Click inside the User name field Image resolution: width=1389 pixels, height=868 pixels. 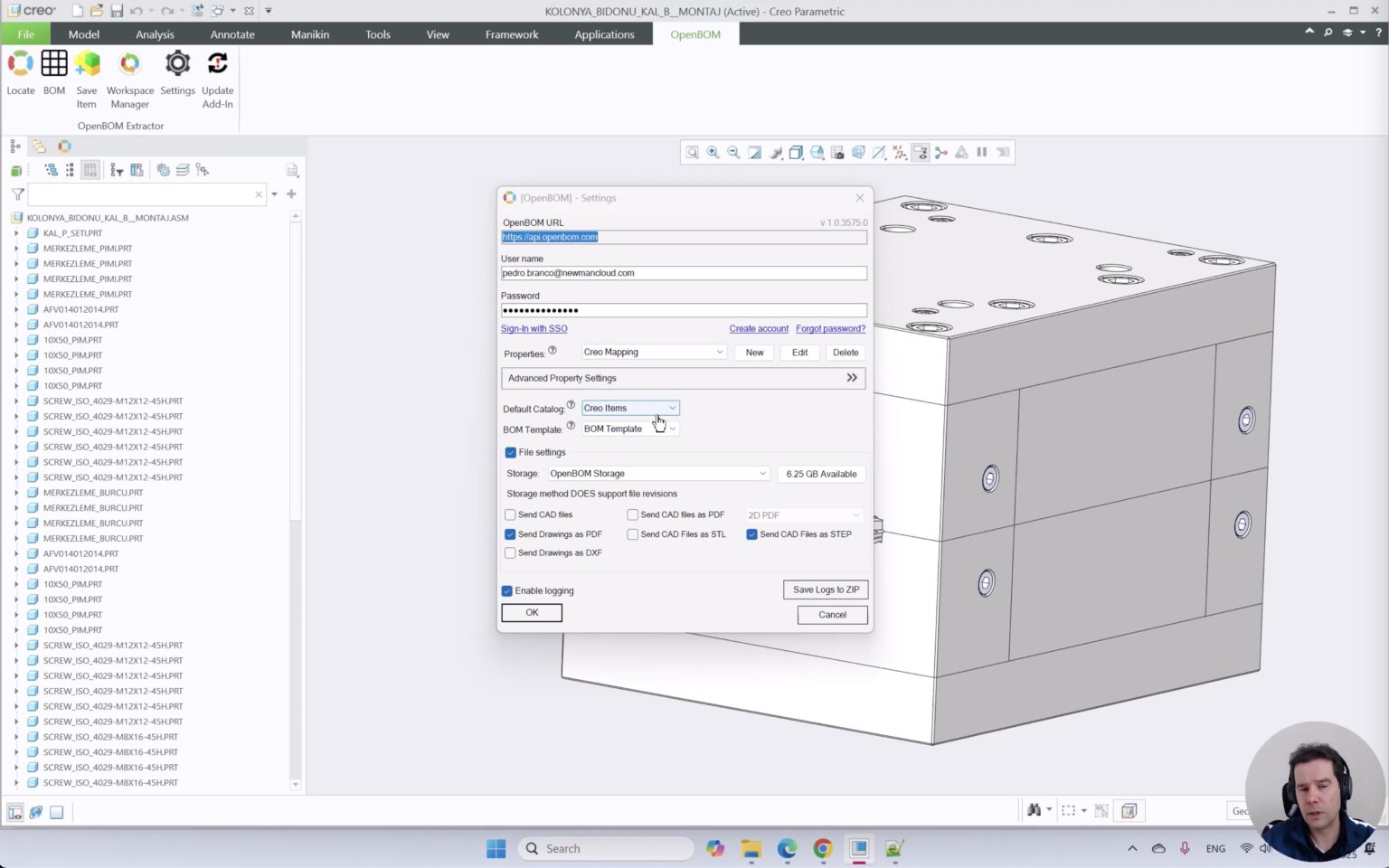[684, 273]
